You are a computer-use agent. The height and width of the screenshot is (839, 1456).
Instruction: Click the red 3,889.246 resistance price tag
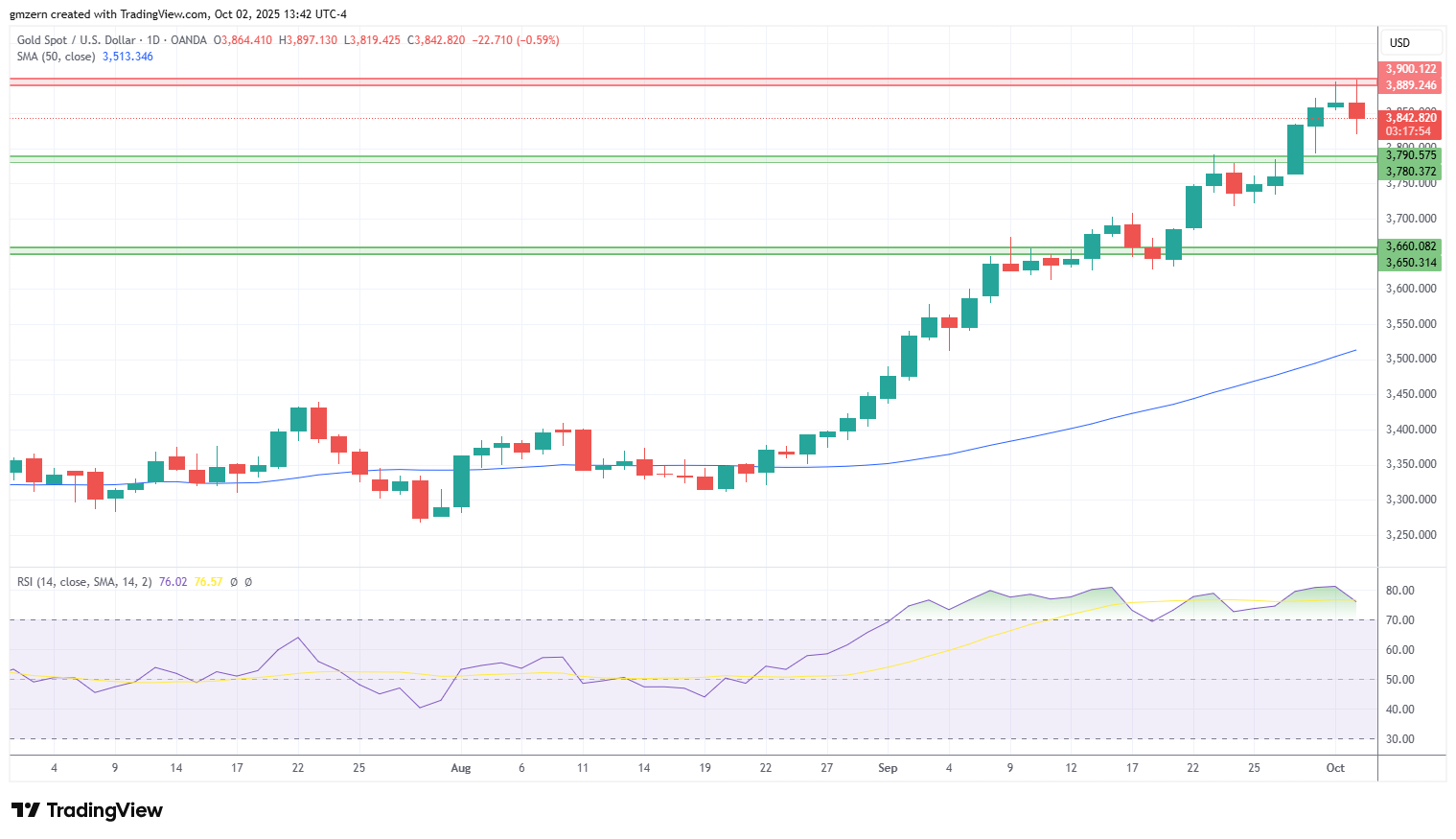pos(1411,85)
